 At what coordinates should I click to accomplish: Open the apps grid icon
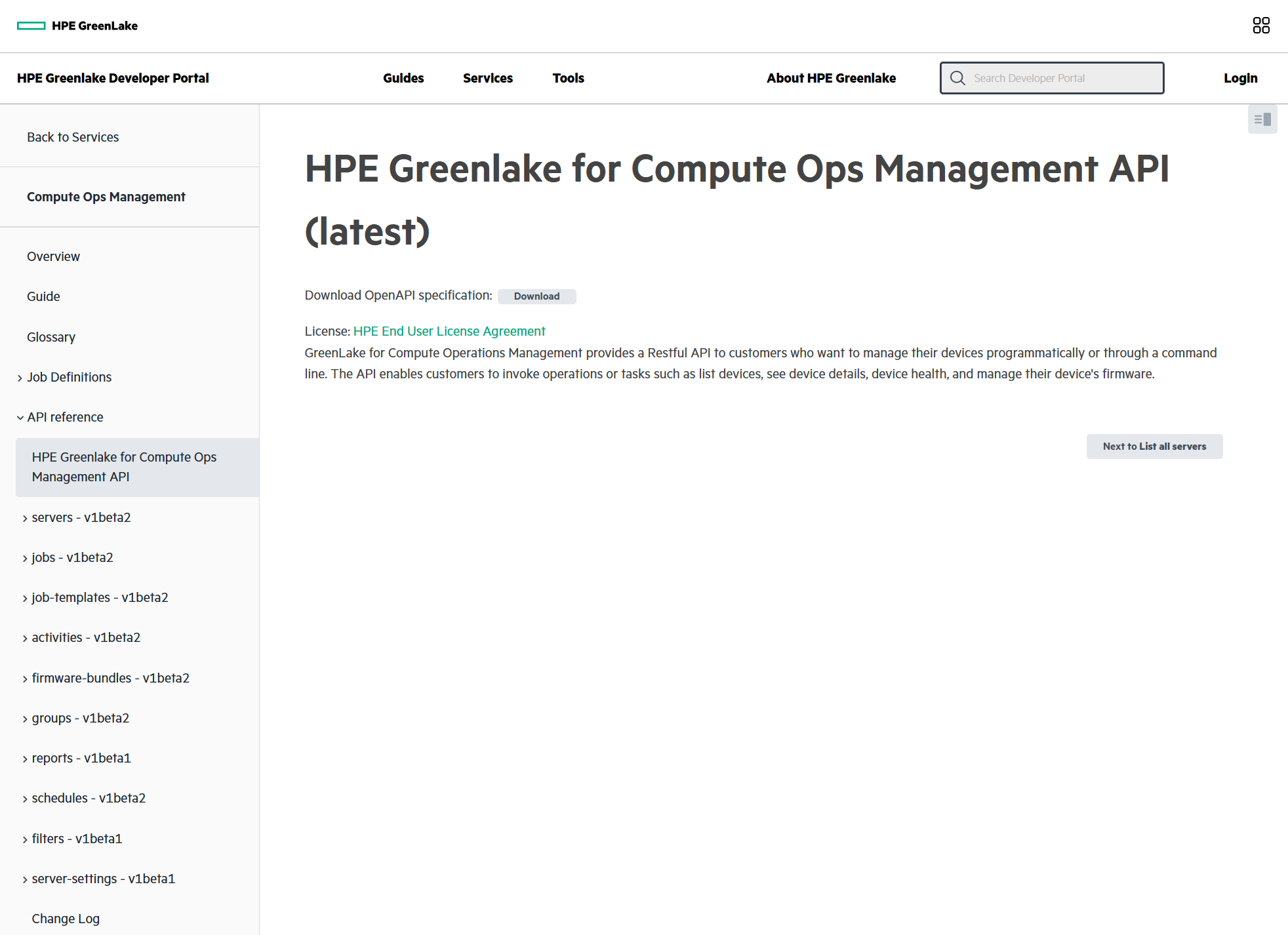click(1260, 26)
